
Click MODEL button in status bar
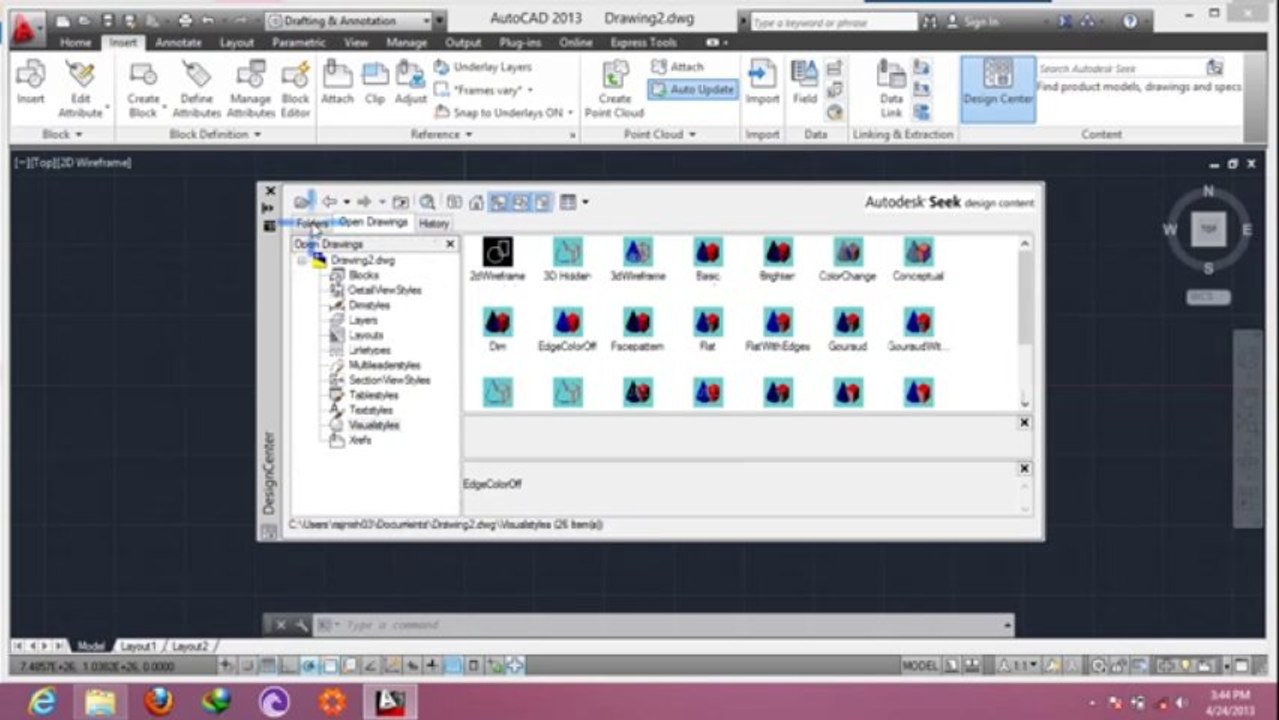tap(920, 665)
